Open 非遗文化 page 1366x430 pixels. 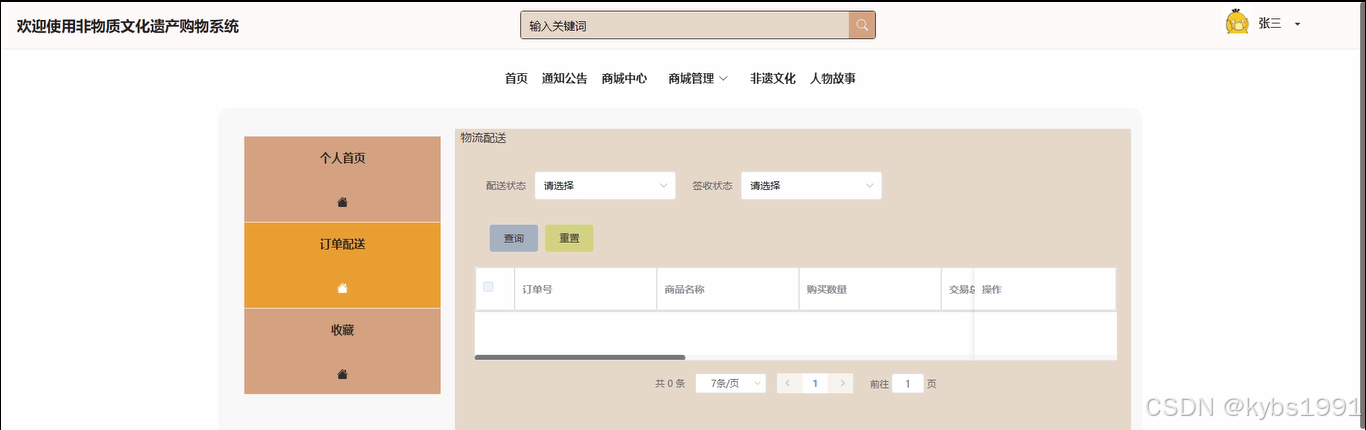pos(773,78)
